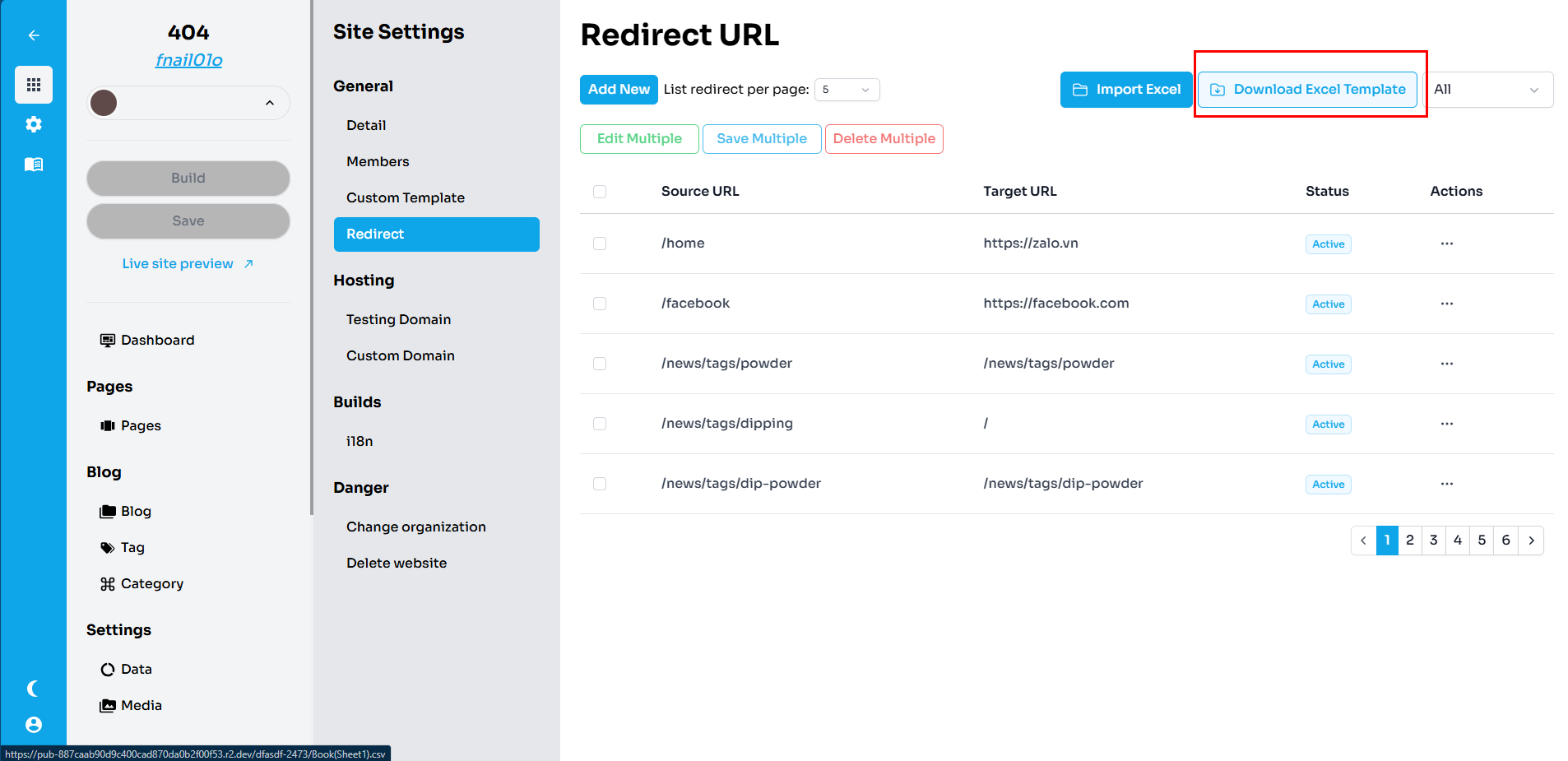This screenshot has width=1568, height=761.
Task: Click the brown avatar color circle
Action: [x=104, y=103]
